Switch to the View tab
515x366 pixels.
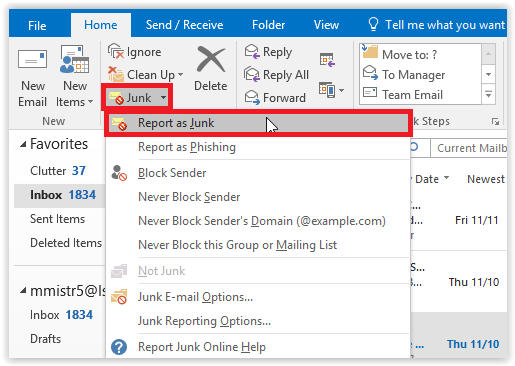point(326,25)
